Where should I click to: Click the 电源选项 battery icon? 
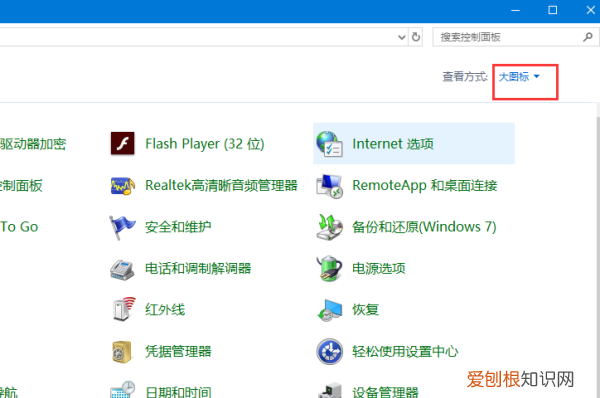(329, 269)
